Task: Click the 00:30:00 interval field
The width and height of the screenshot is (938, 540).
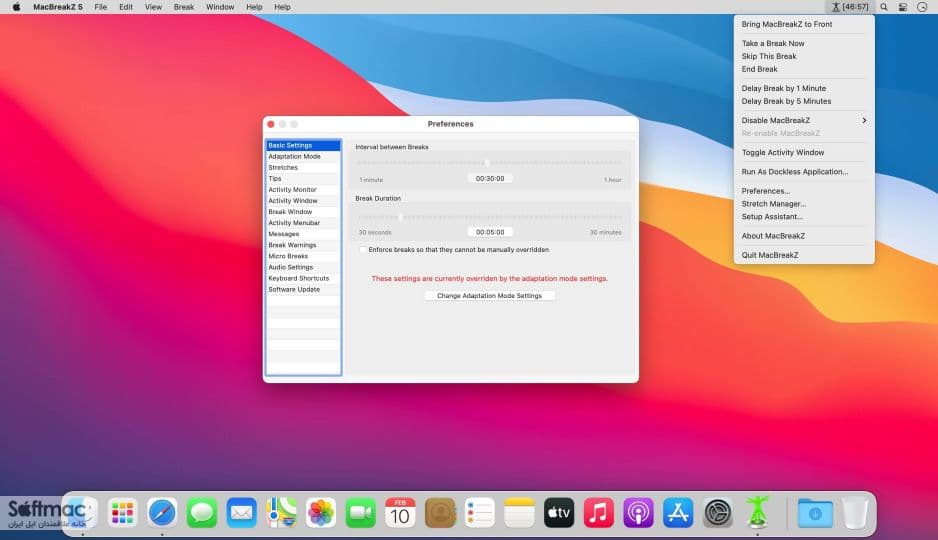Action: (x=490, y=179)
